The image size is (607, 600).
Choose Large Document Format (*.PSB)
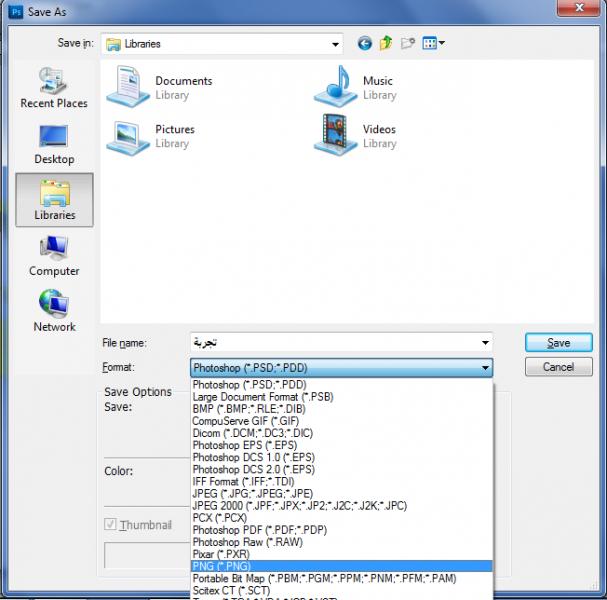(x=342, y=397)
